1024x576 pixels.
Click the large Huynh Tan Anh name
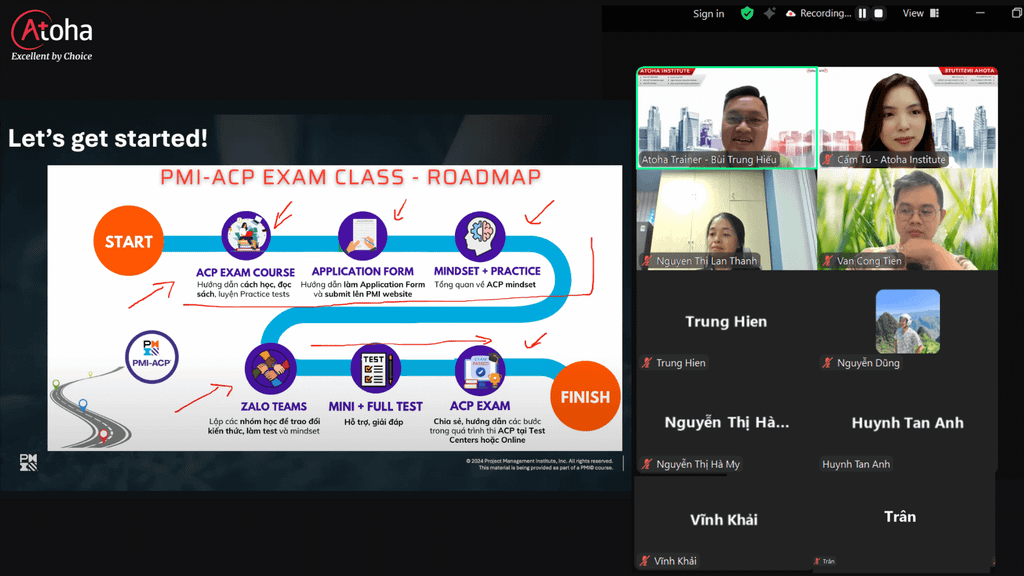pyautogui.click(x=908, y=423)
